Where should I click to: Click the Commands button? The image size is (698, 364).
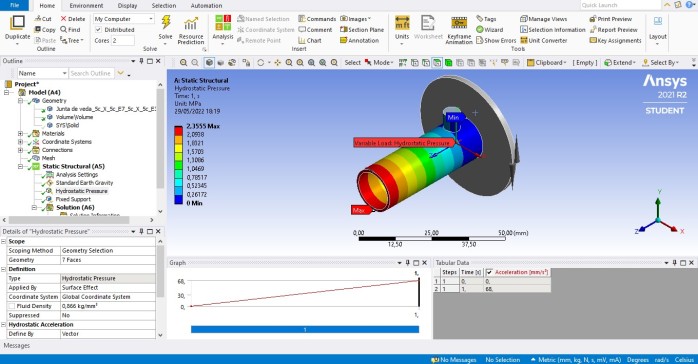pos(317,19)
